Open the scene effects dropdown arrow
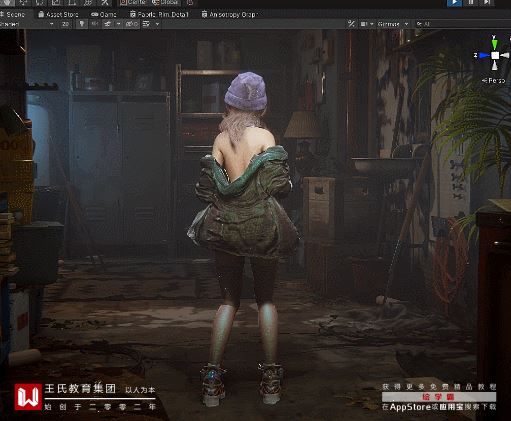511x421 pixels. (x=118, y=24)
